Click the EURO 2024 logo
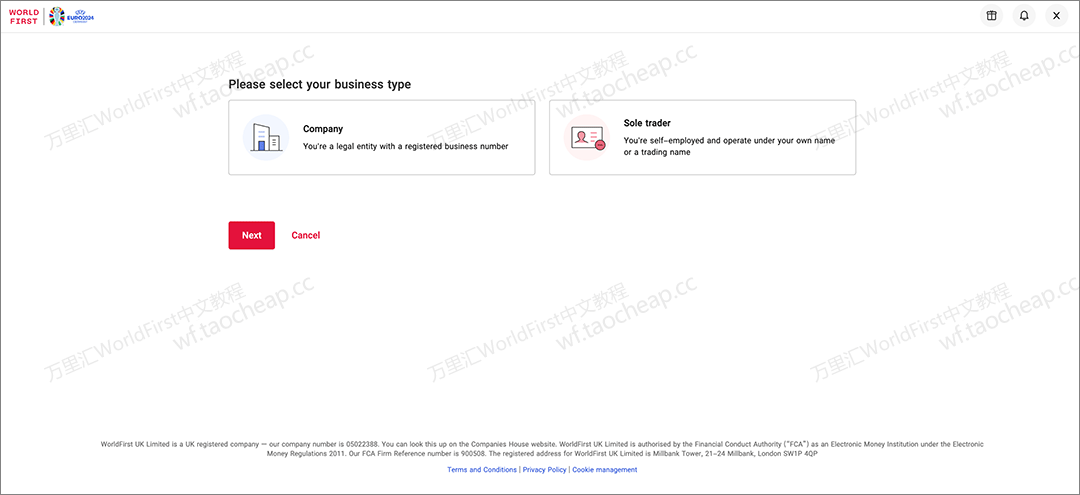Screen dimensions: 1080x495 (x=72, y=17)
